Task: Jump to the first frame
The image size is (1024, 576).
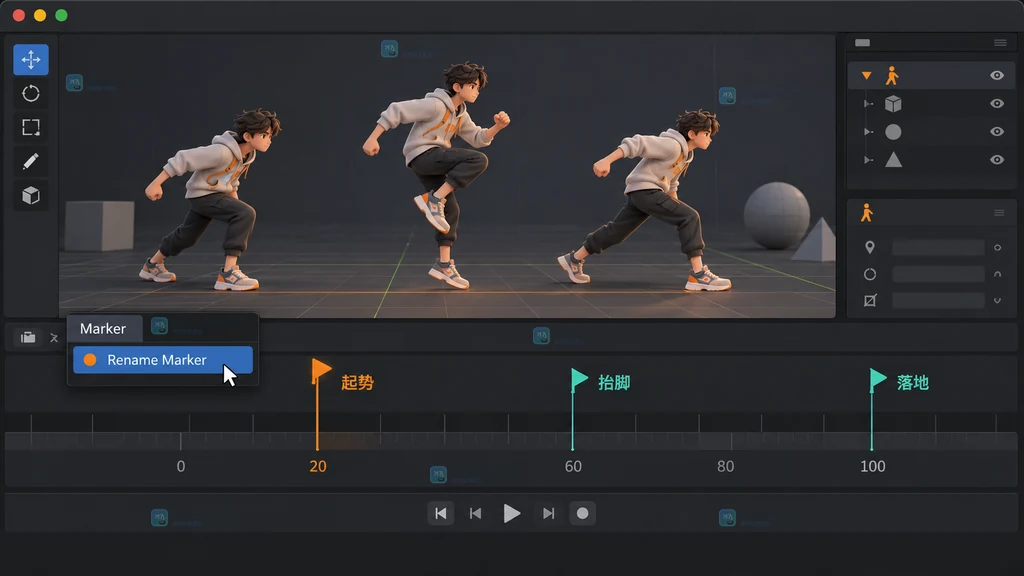Action: point(441,513)
